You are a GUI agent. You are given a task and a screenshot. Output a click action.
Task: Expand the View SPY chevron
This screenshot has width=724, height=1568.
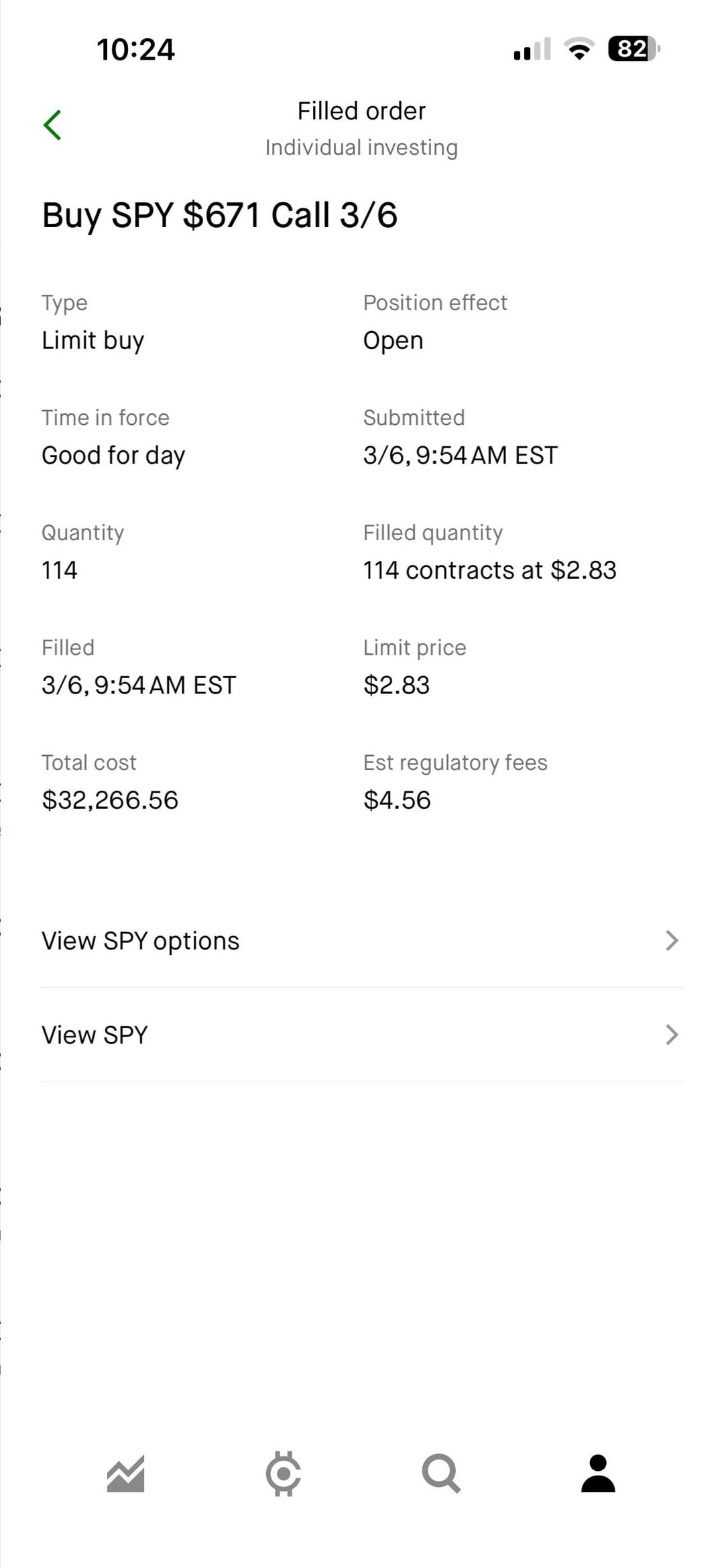pos(672,1035)
